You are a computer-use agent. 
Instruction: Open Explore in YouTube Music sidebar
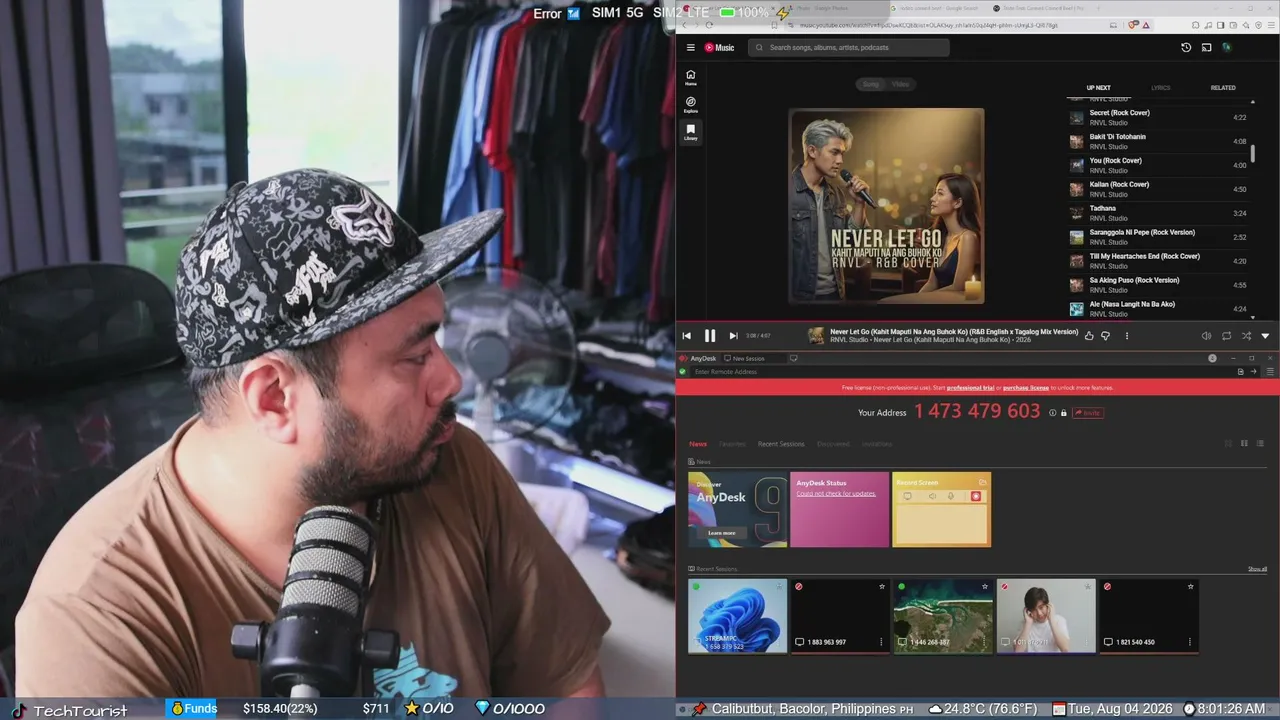coord(690,104)
